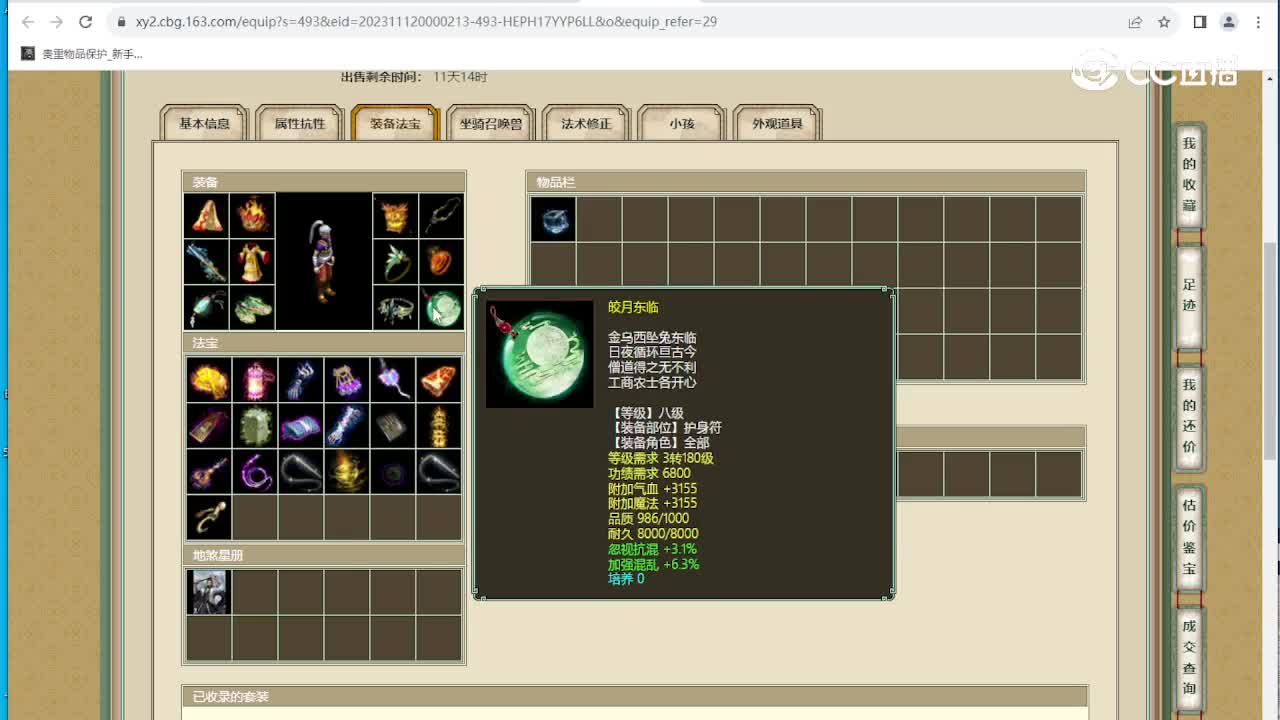Click the 加强混乱 +6.3% line
Screen dimensions: 1280x720
tap(654, 564)
